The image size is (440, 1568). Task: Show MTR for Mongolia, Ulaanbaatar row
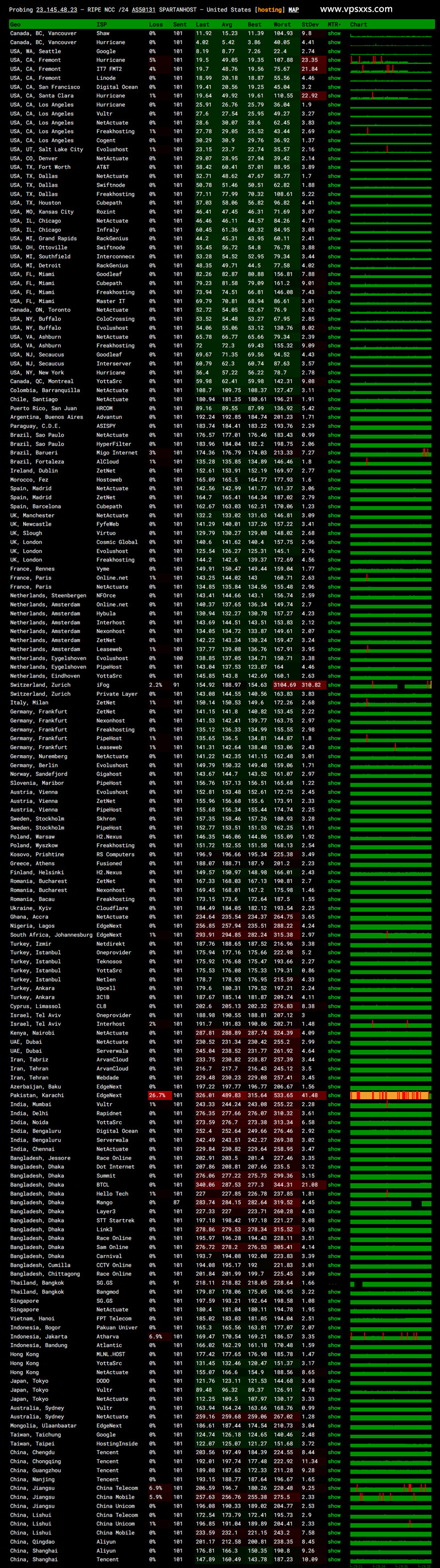[334, 1426]
